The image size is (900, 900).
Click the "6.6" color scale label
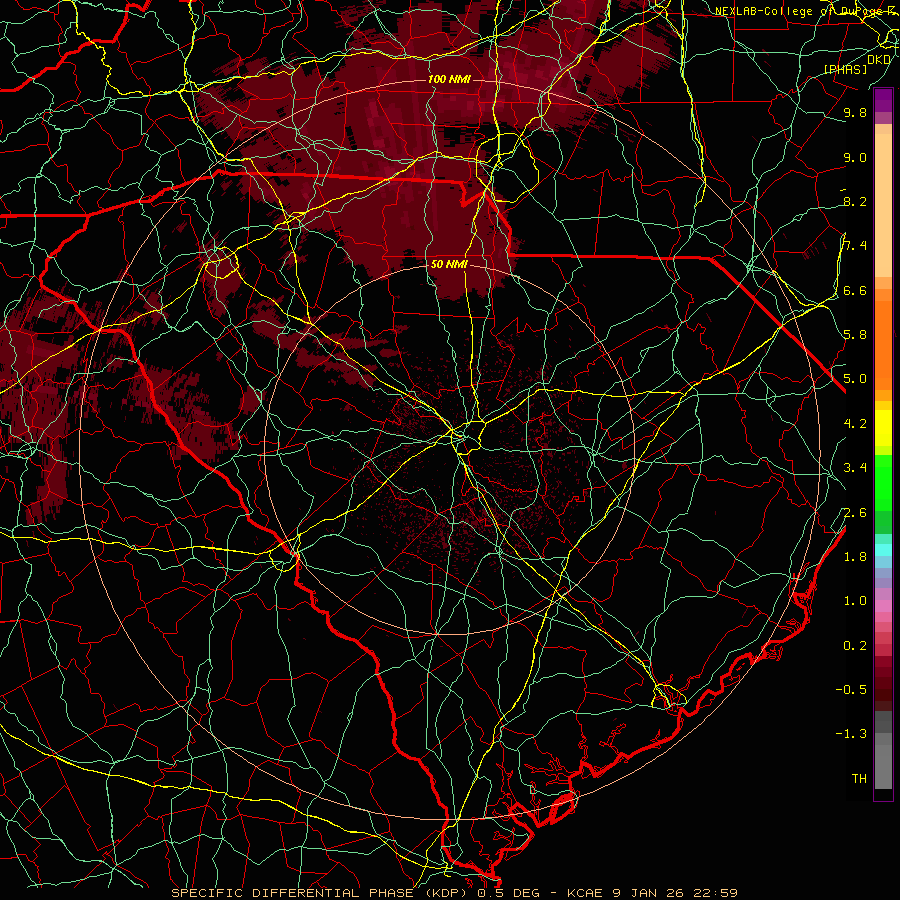point(855,291)
